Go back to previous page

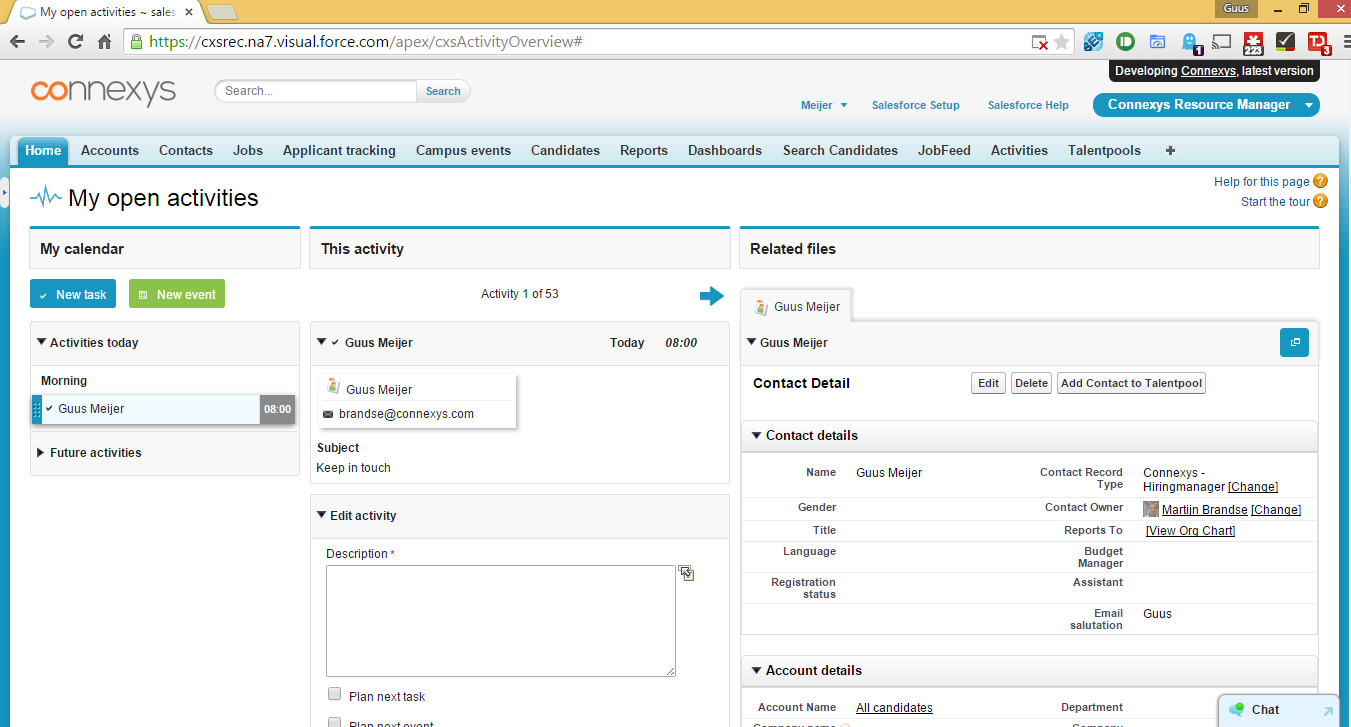click(17, 42)
